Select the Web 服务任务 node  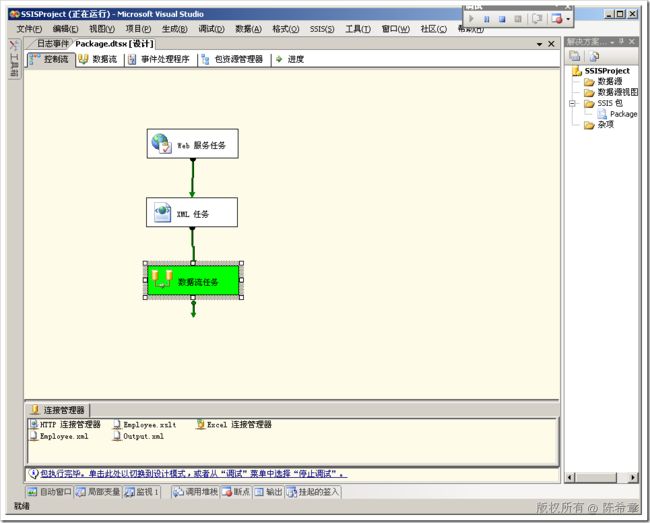tap(193, 144)
